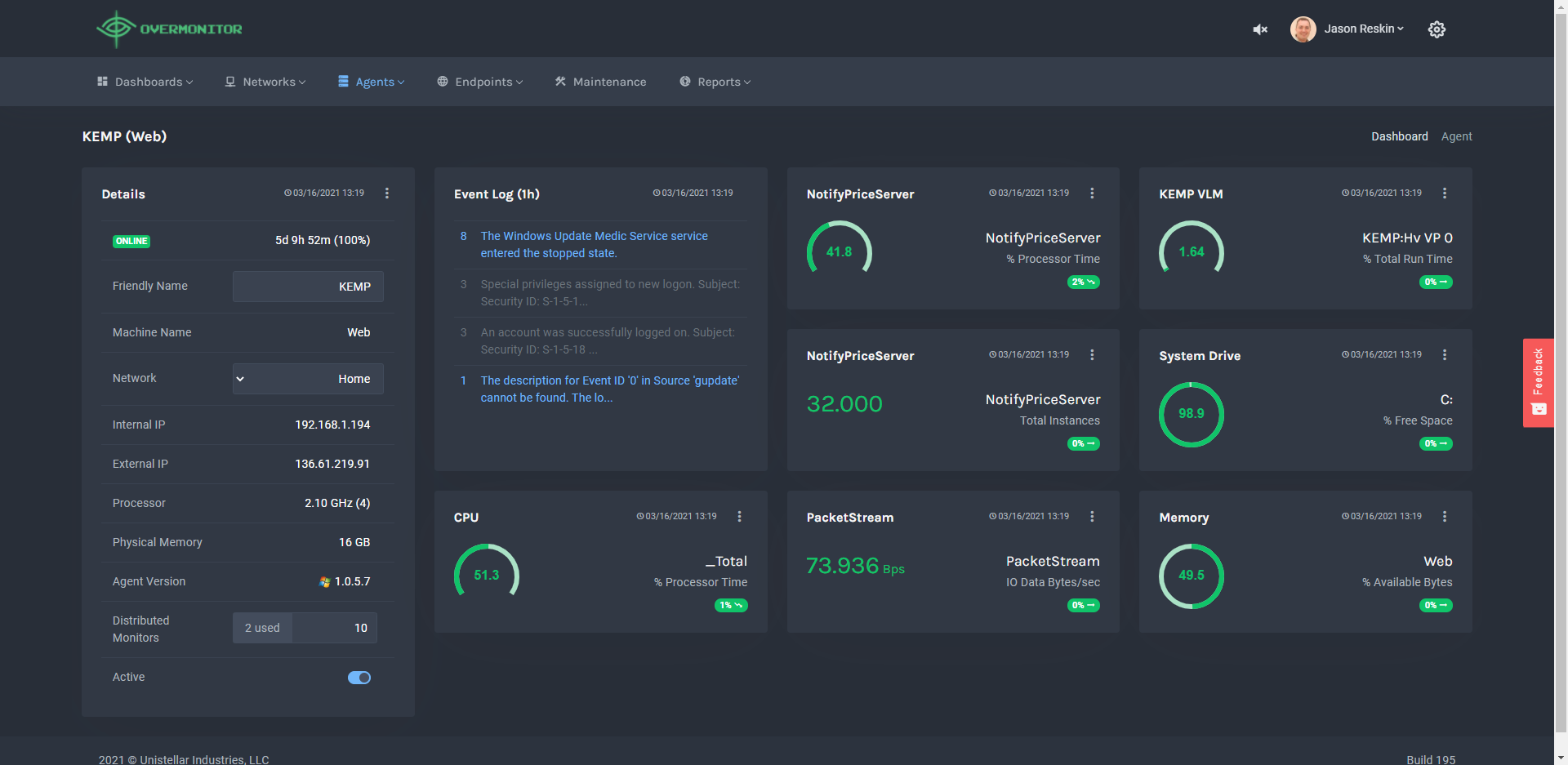
Task: Open the Windows Update Medic Service event
Action: [x=595, y=244]
